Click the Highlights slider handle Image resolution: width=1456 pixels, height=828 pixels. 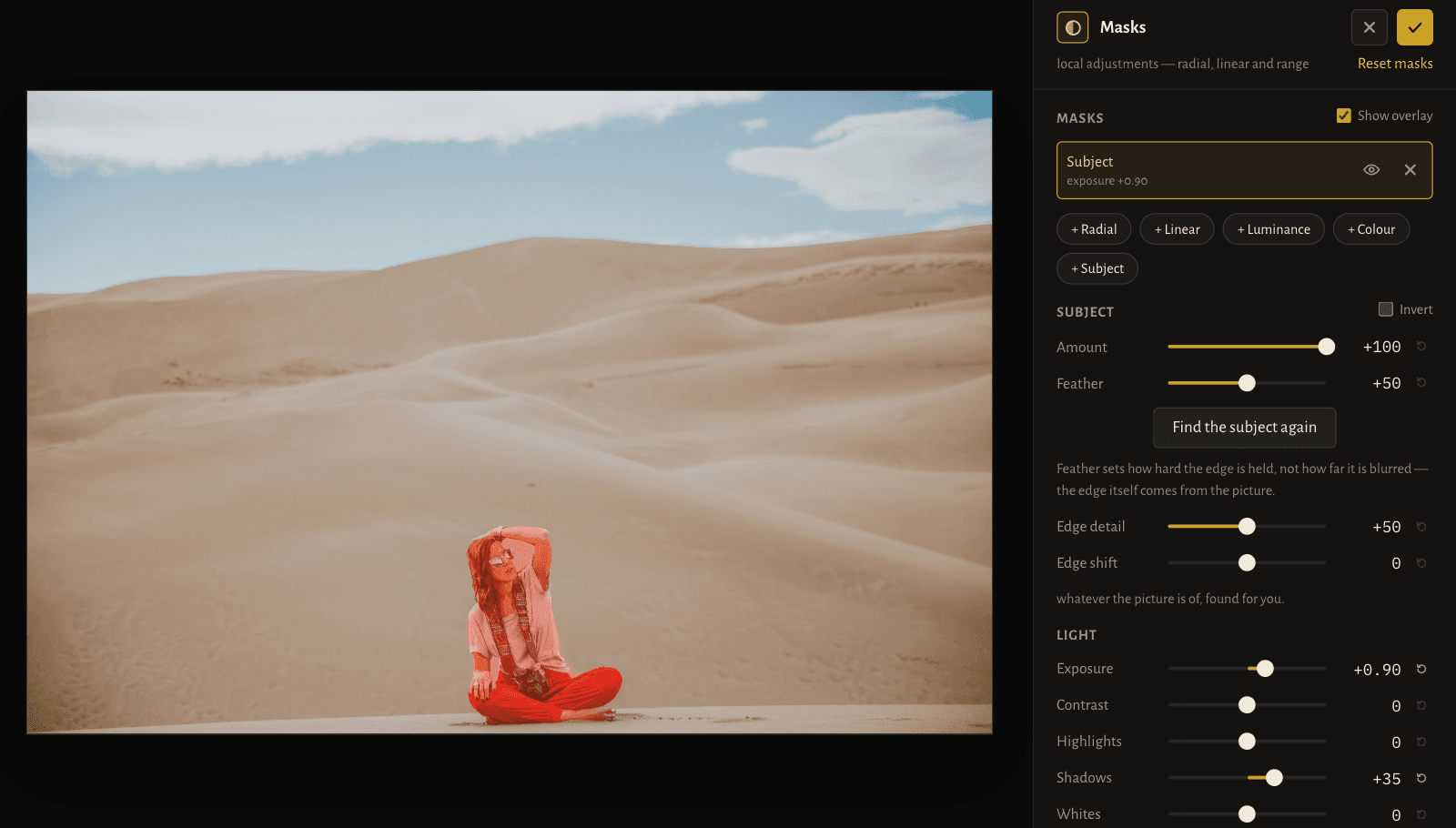coord(1247,741)
